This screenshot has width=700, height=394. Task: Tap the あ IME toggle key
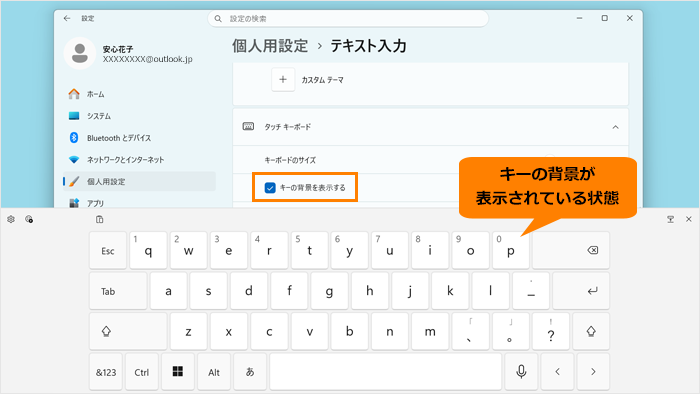tap(250, 372)
